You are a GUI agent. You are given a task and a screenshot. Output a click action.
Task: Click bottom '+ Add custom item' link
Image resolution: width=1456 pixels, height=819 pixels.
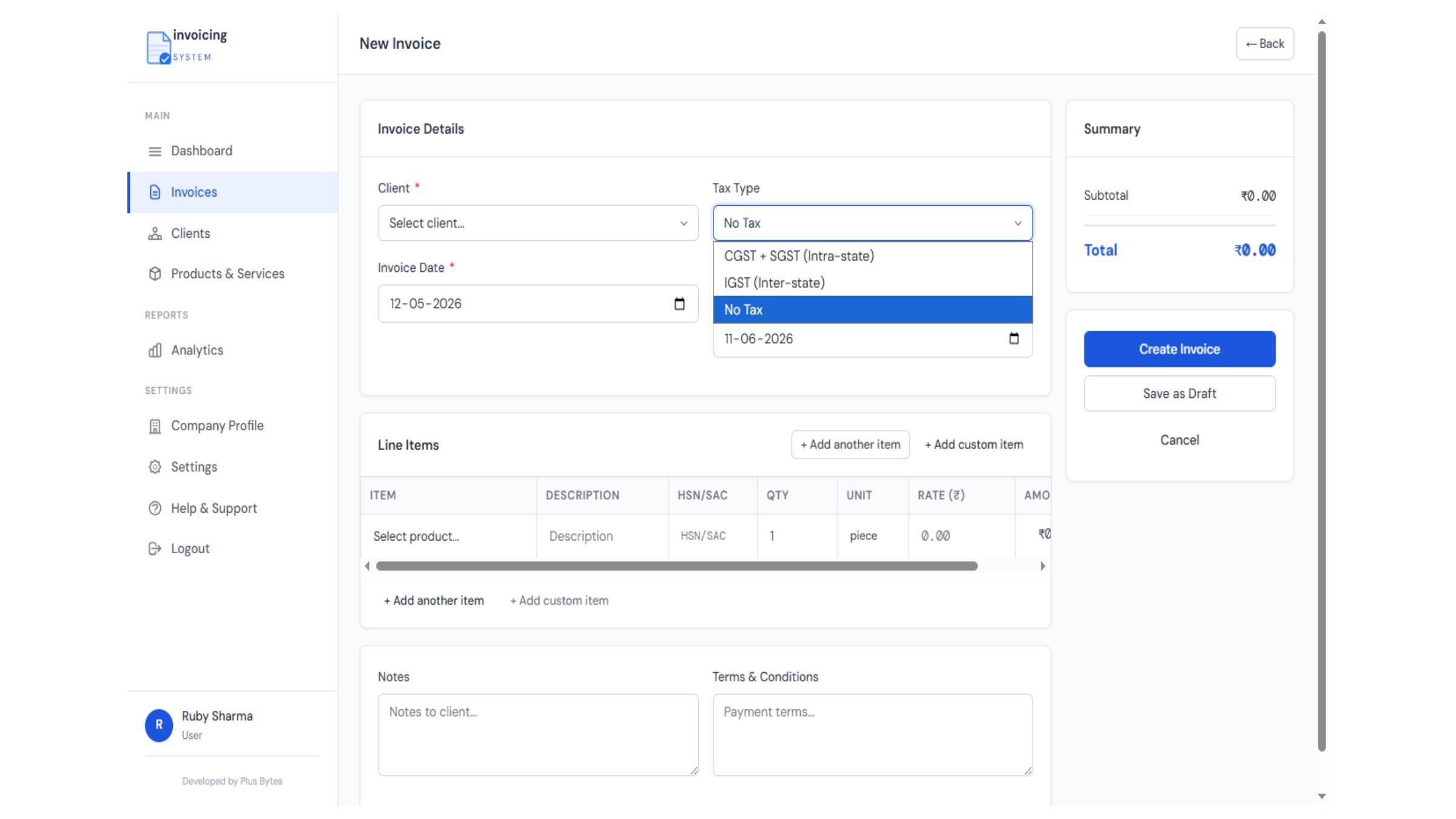pos(559,601)
